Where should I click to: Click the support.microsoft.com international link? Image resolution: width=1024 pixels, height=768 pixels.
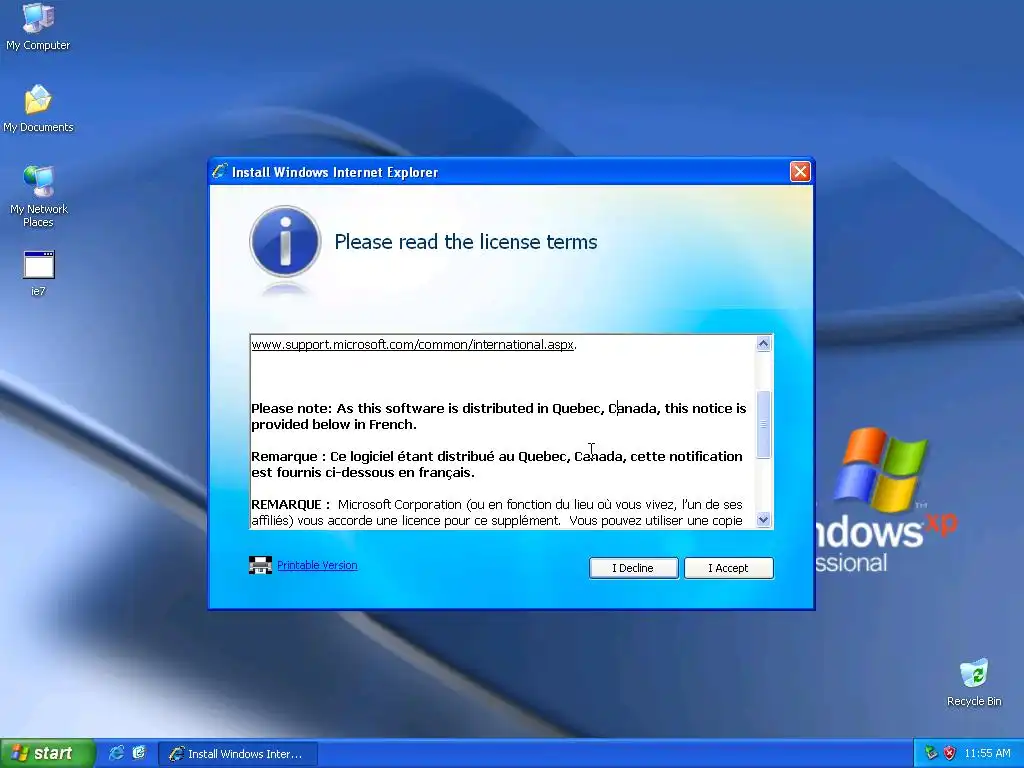pyautogui.click(x=413, y=344)
